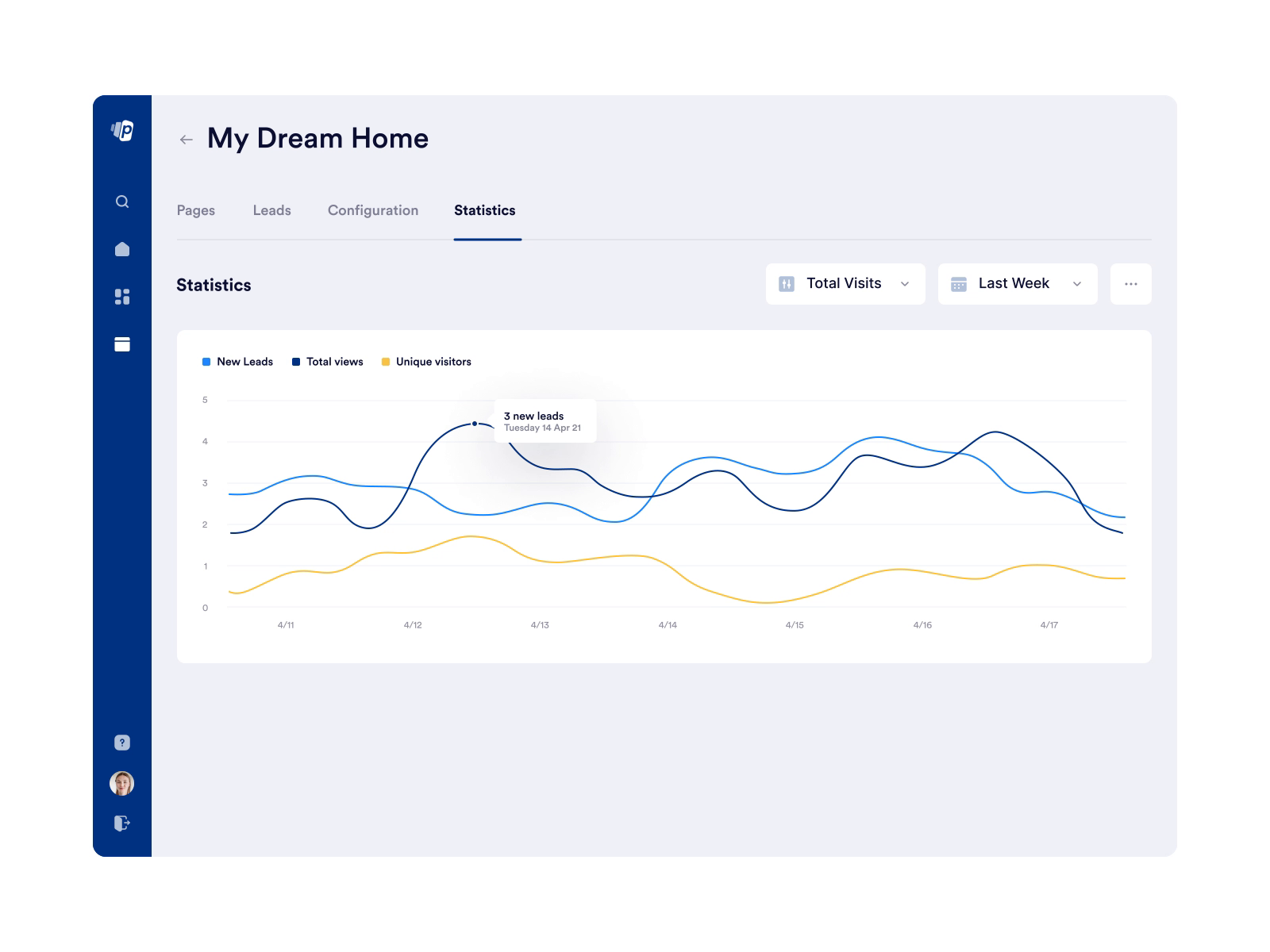Open the dashboard grid icon
The height and width of the screenshot is (952, 1270).
click(121, 297)
